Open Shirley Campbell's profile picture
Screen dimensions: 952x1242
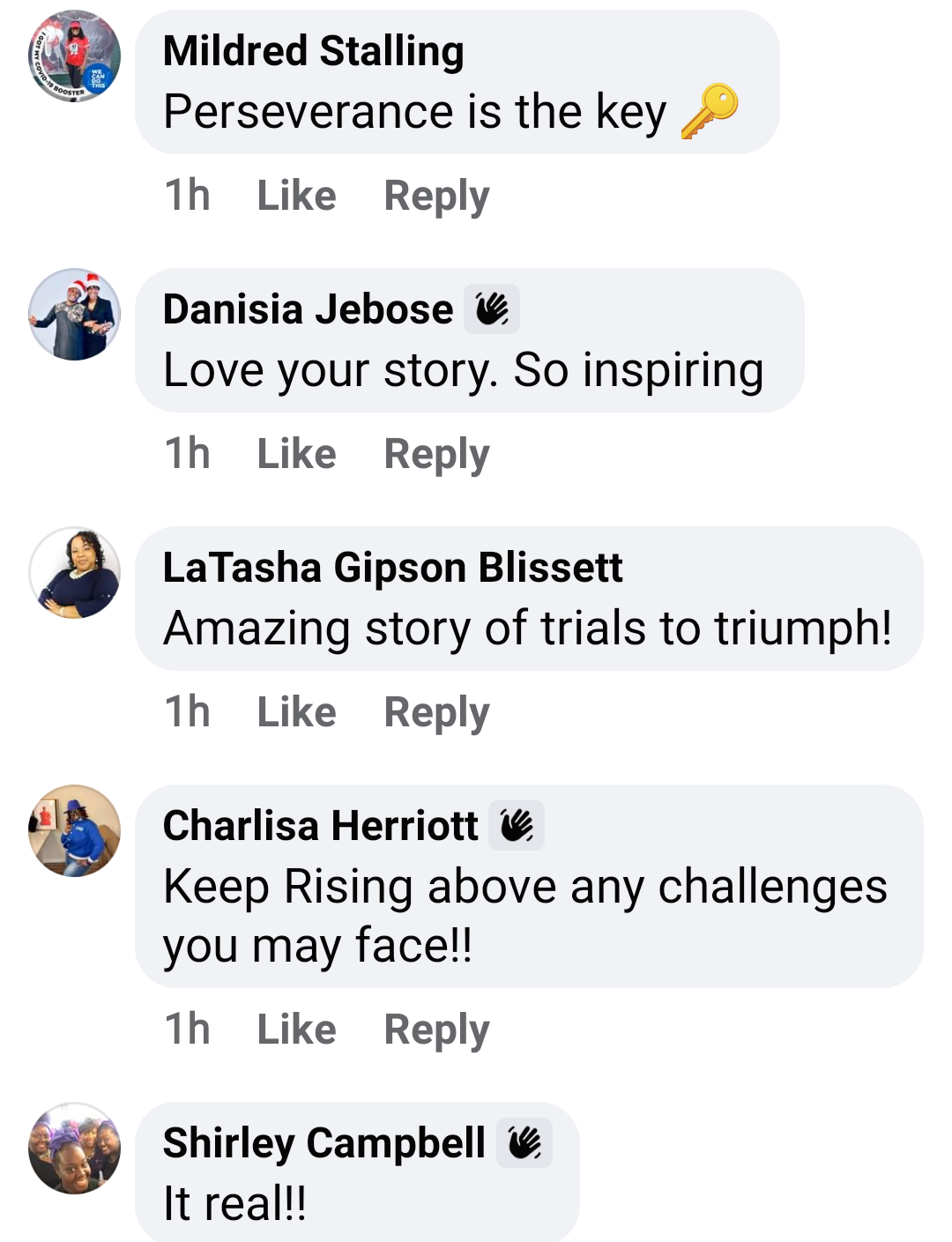click(x=75, y=1149)
